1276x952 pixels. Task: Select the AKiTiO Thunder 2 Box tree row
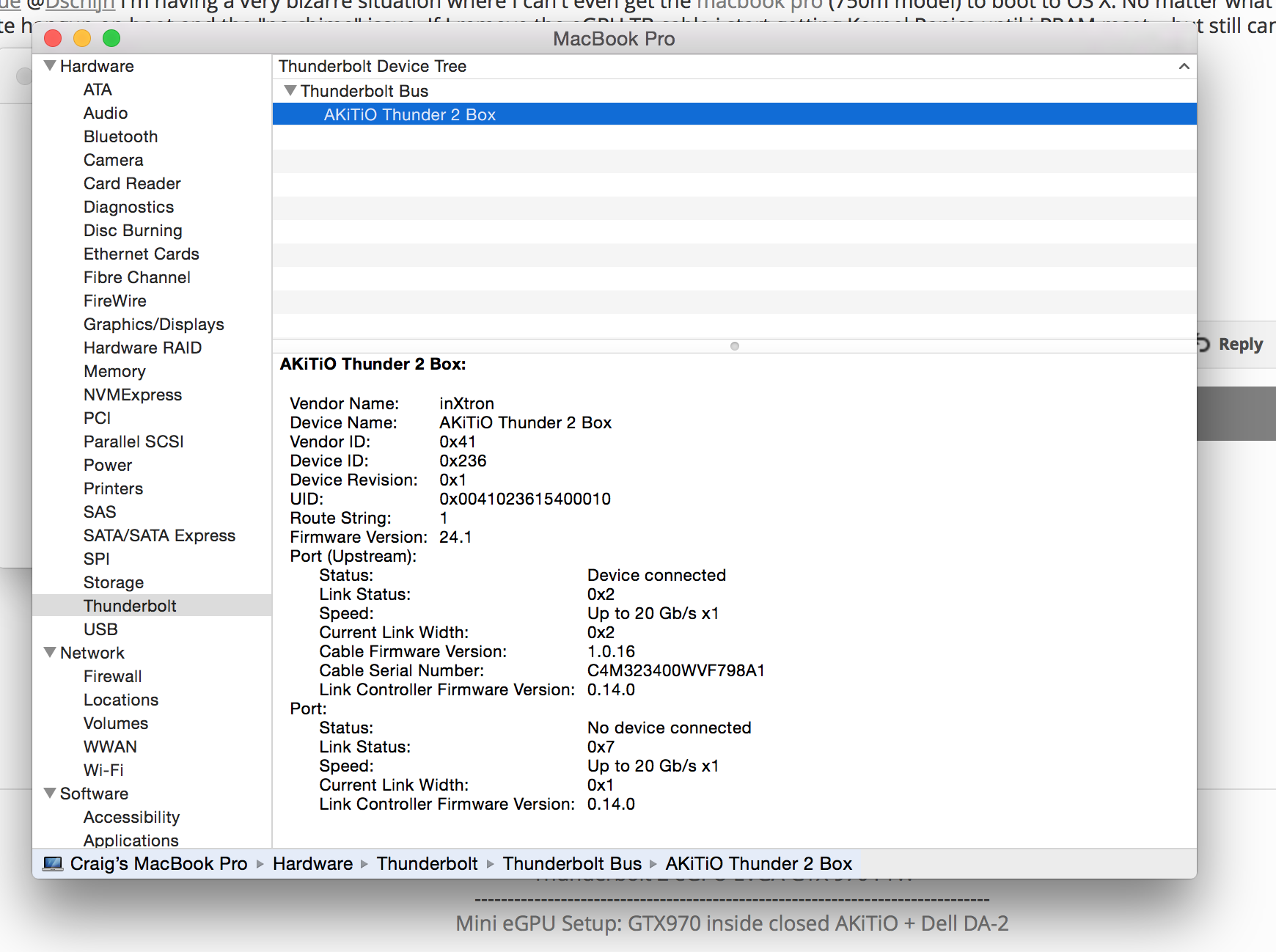click(734, 114)
